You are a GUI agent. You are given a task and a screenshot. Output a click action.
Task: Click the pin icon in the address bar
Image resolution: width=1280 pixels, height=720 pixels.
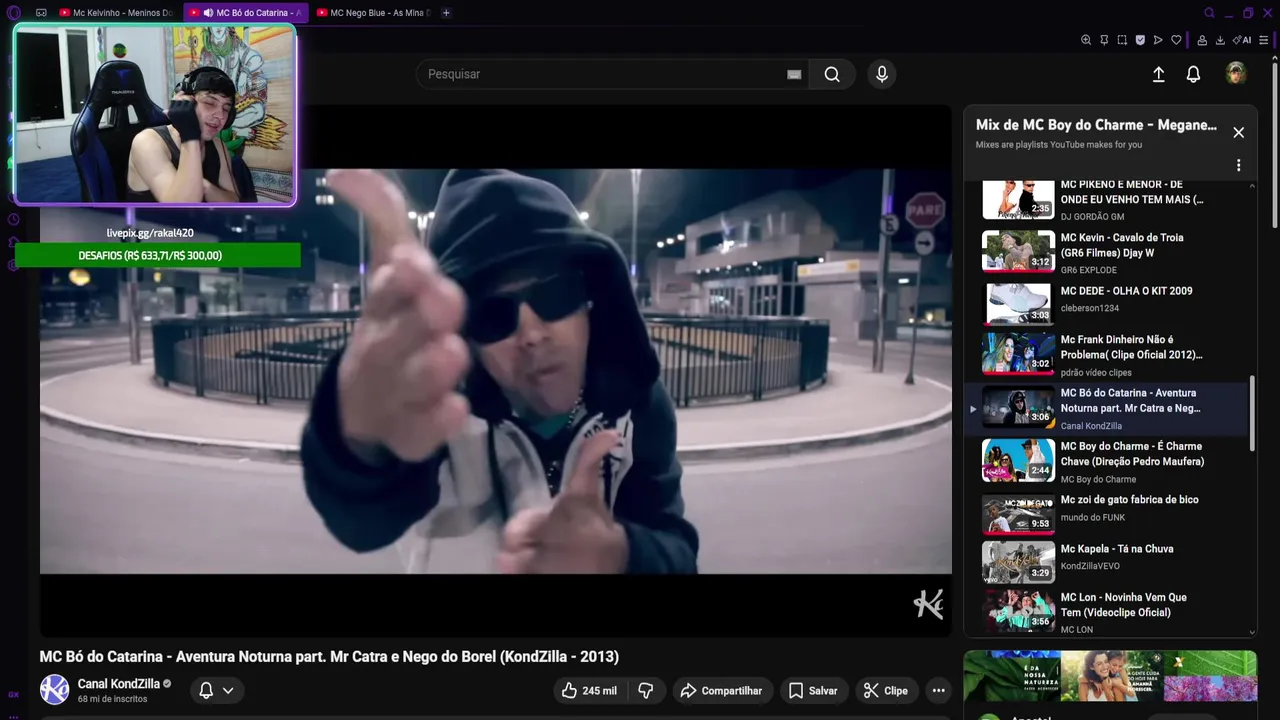(x=1104, y=40)
